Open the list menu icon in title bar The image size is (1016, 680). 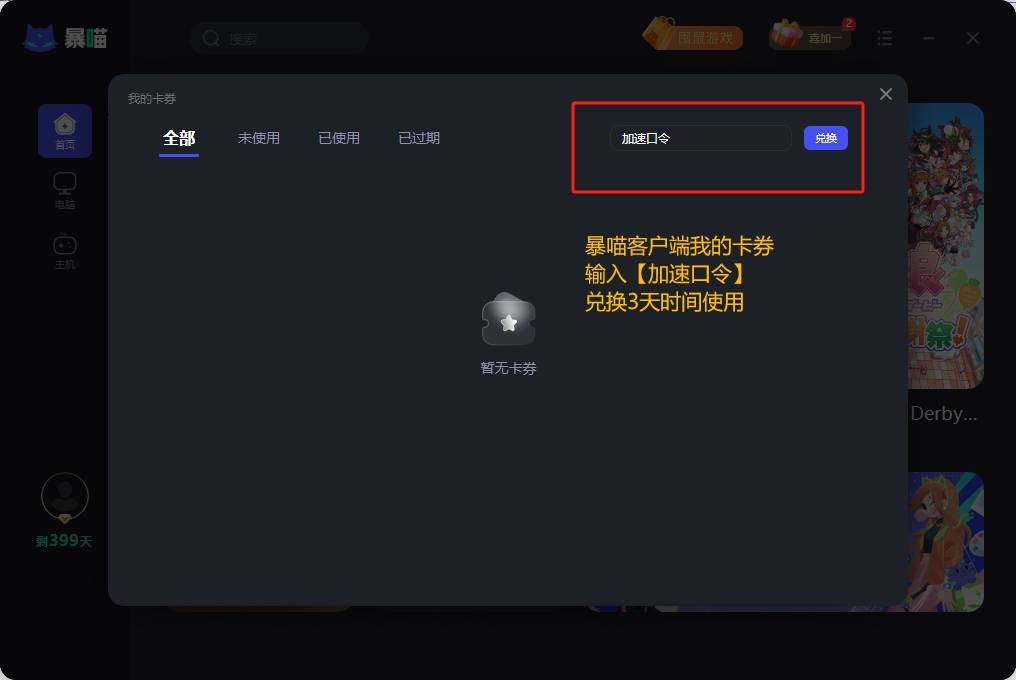pos(884,38)
